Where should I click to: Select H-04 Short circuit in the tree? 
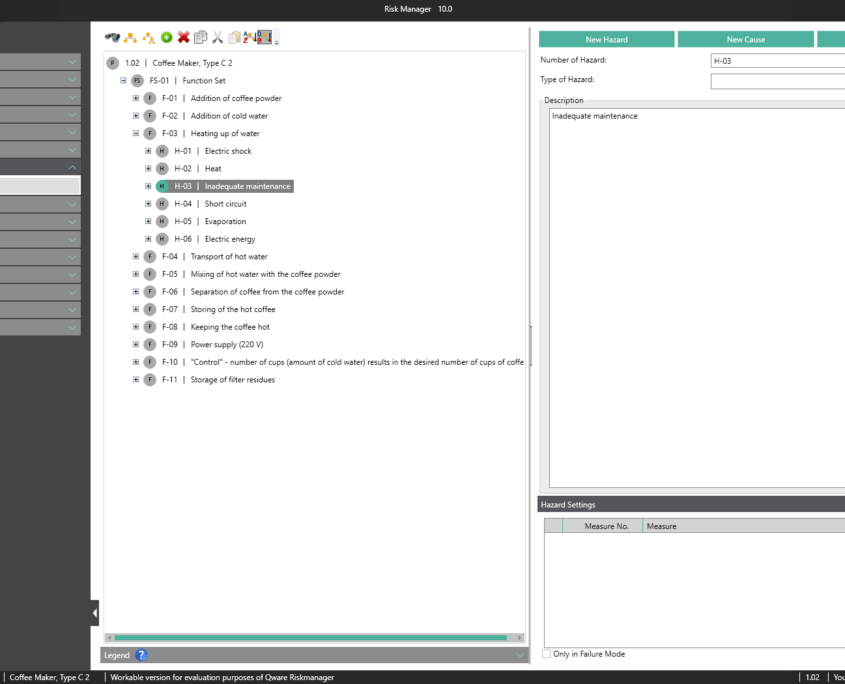click(225, 204)
